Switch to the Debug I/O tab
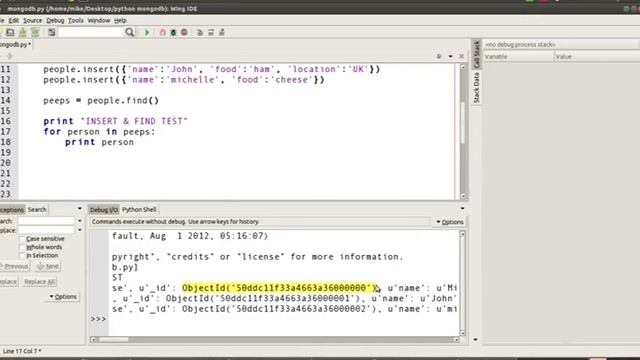640x360 pixels. click(x=104, y=210)
